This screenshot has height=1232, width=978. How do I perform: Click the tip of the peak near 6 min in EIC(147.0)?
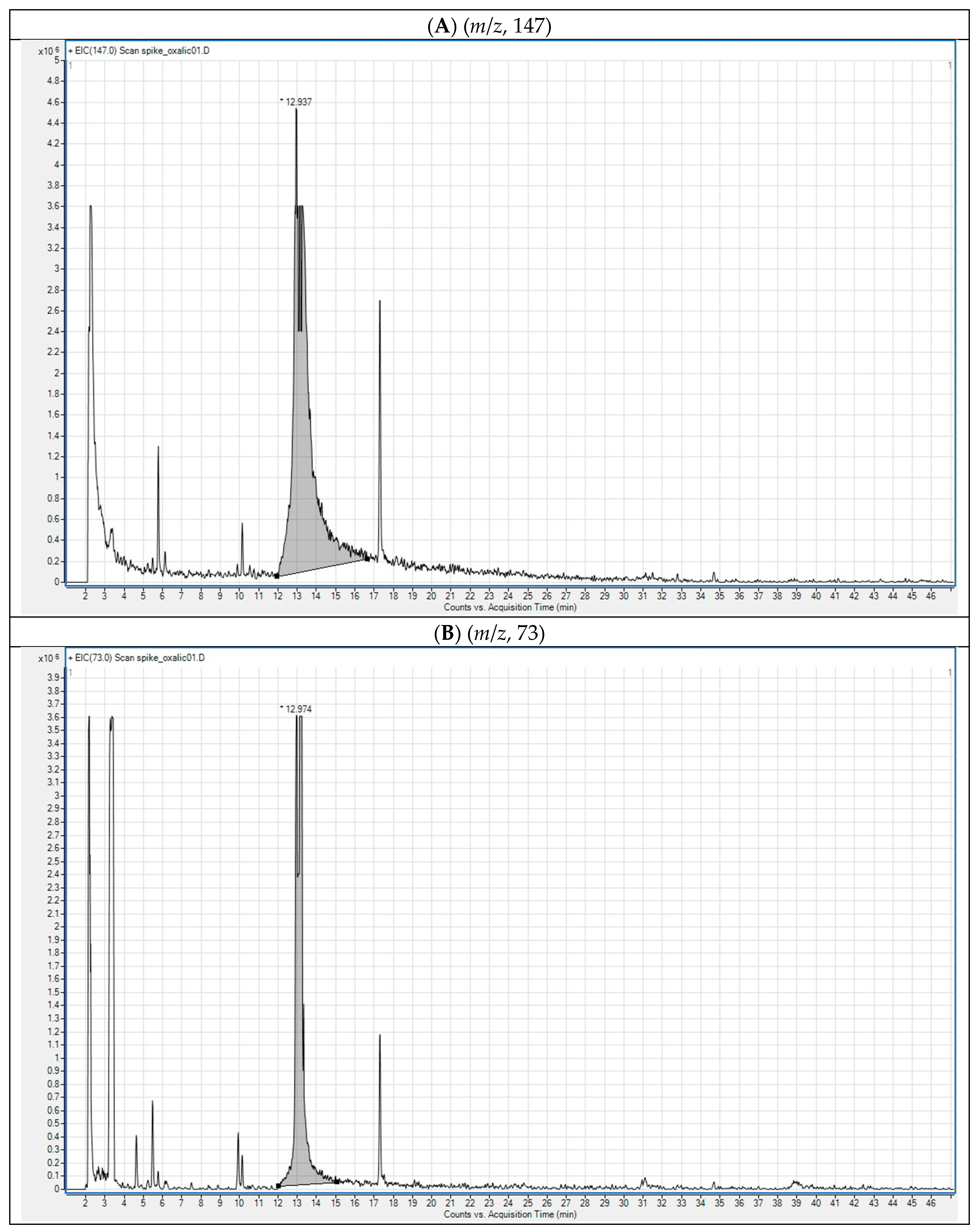click(158, 447)
